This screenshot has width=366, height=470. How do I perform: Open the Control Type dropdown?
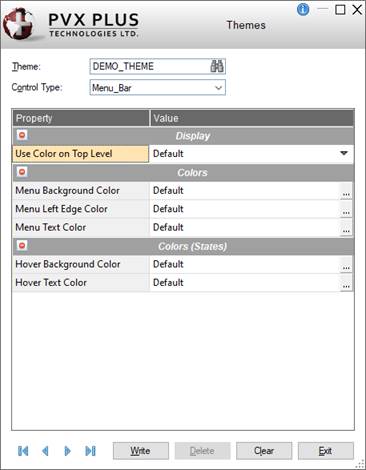pyautogui.click(x=158, y=88)
